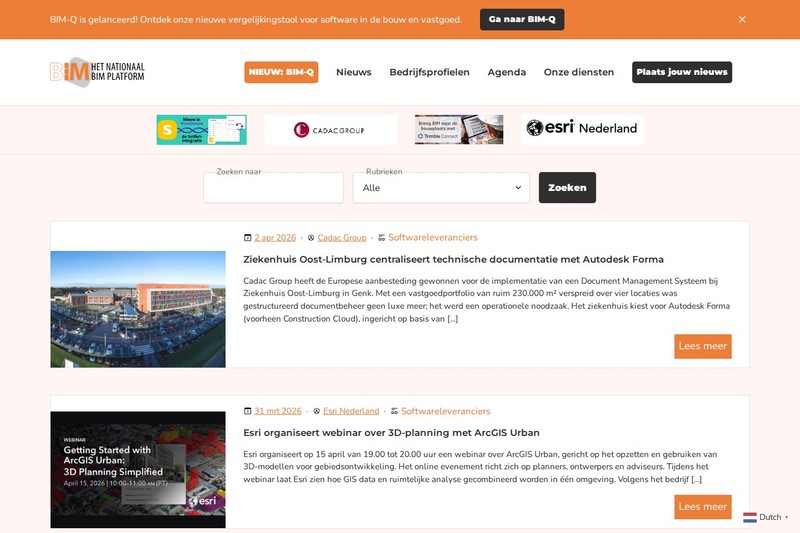Open Softwareleveranciers link in Ziekenhuis article
This screenshot has height=533, width=800.
pos(433,237)
